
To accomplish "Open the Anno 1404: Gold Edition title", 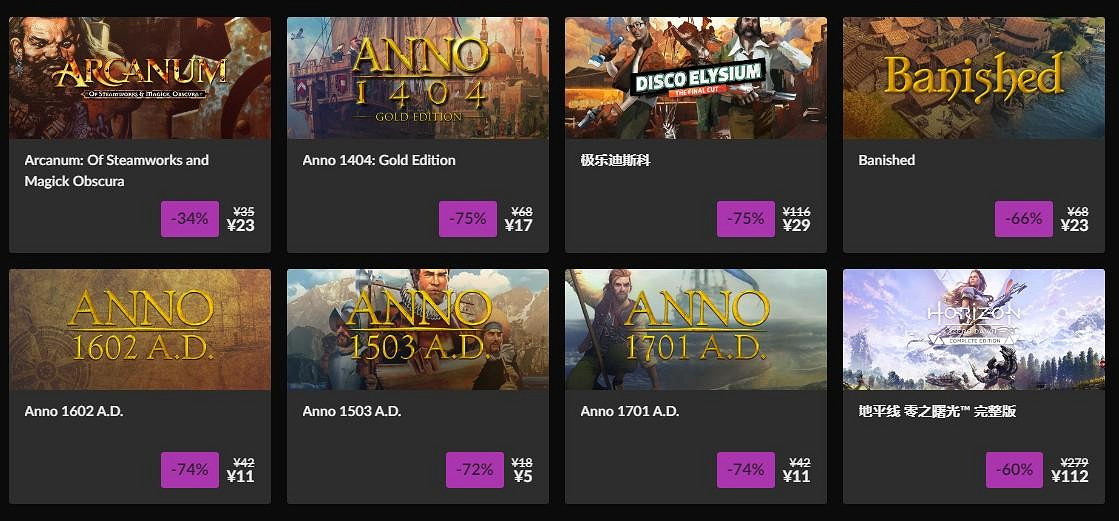I will [x=379, y=160].
